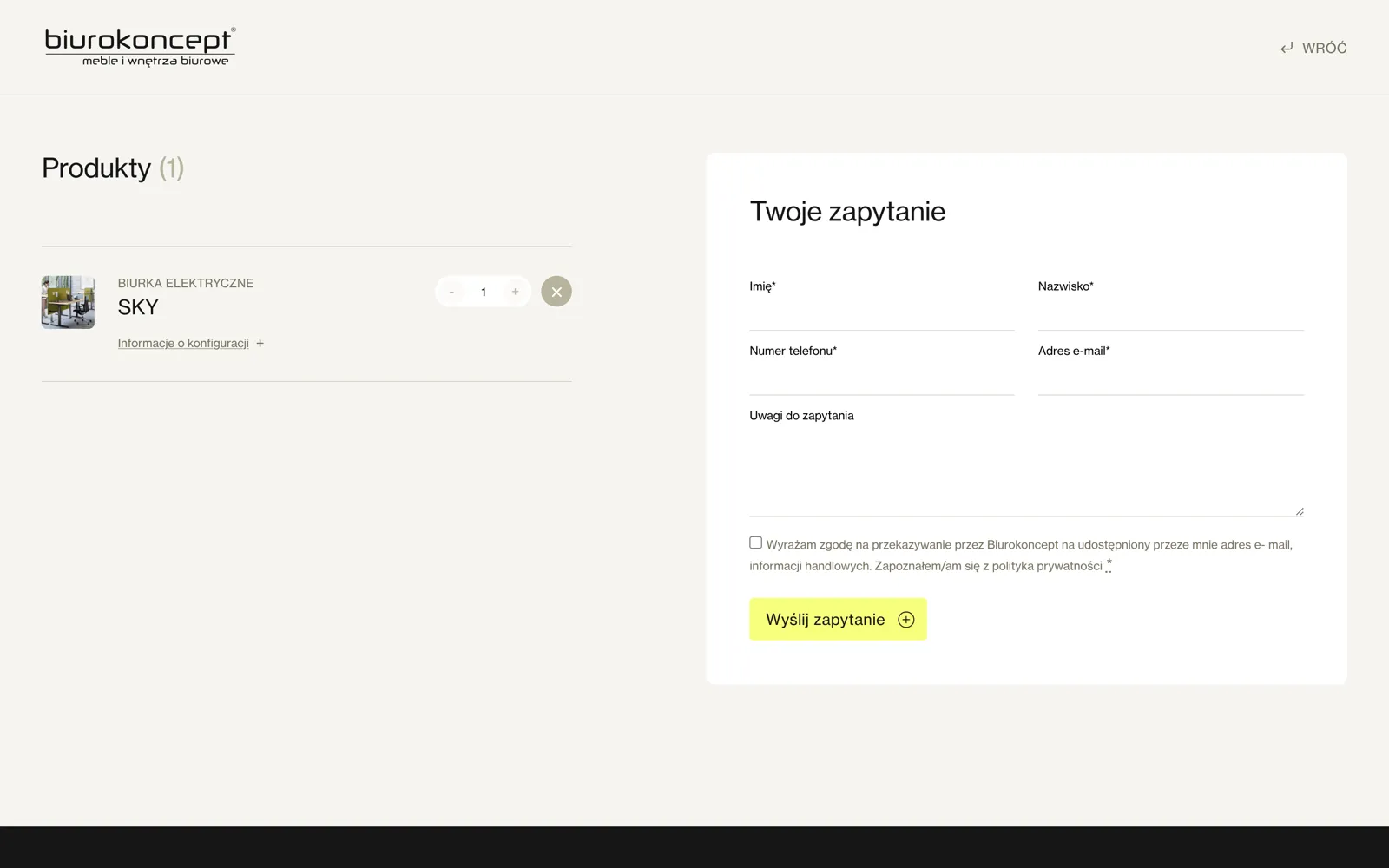1389x868 pixels.
Task: Open the SKY desk product thumbnail
Action: tap(68, 302)
